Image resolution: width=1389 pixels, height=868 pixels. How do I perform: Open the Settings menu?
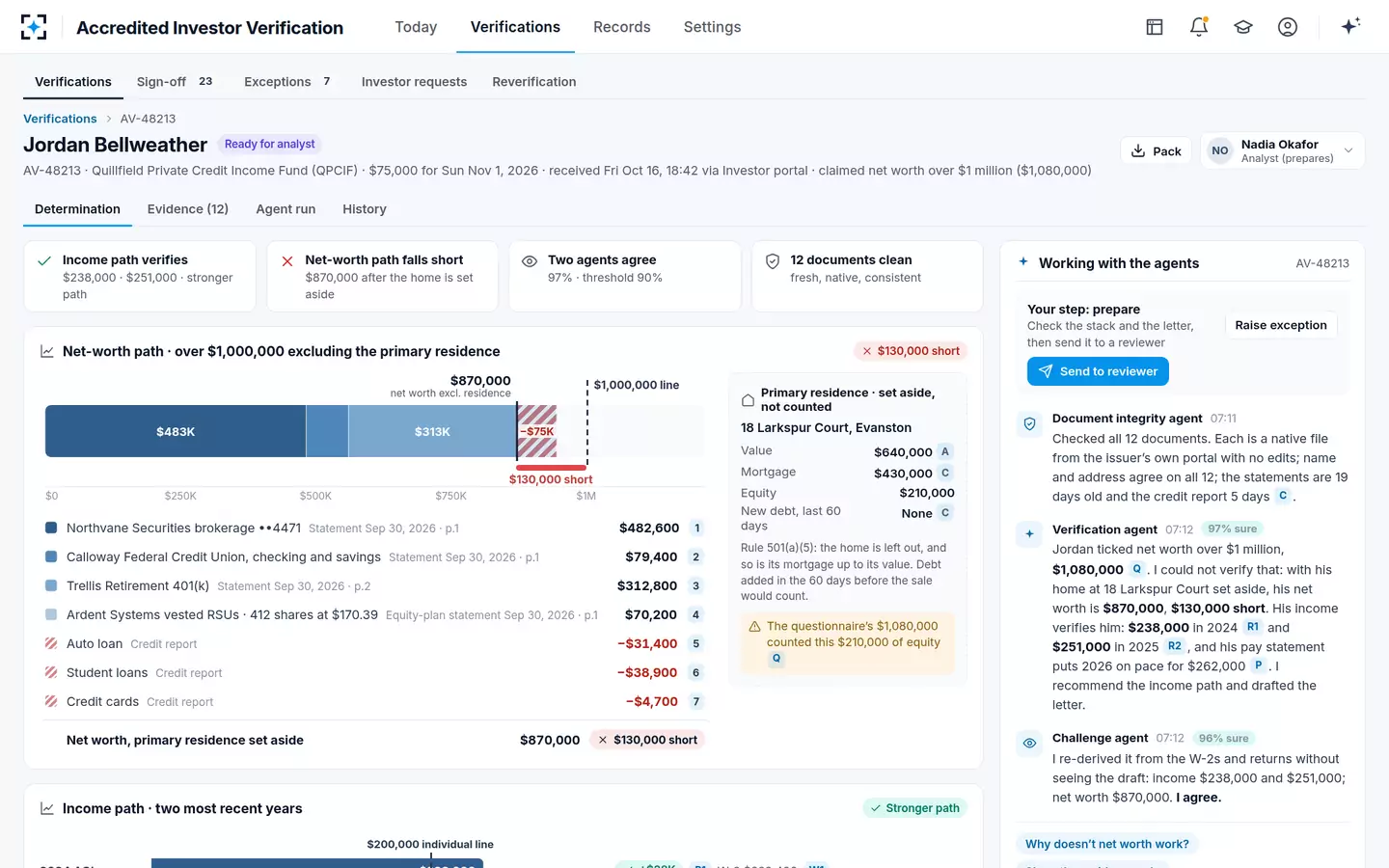[x=712, y=27]
